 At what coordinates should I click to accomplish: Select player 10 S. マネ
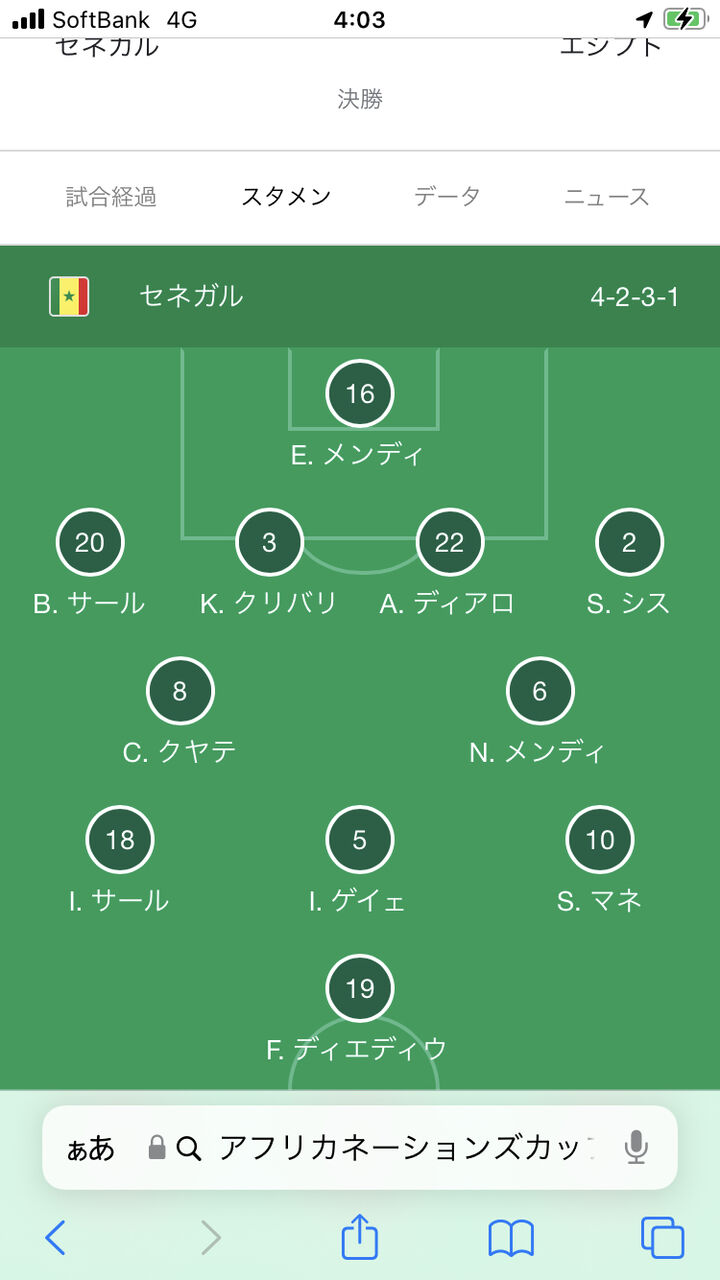click(600, 841)
